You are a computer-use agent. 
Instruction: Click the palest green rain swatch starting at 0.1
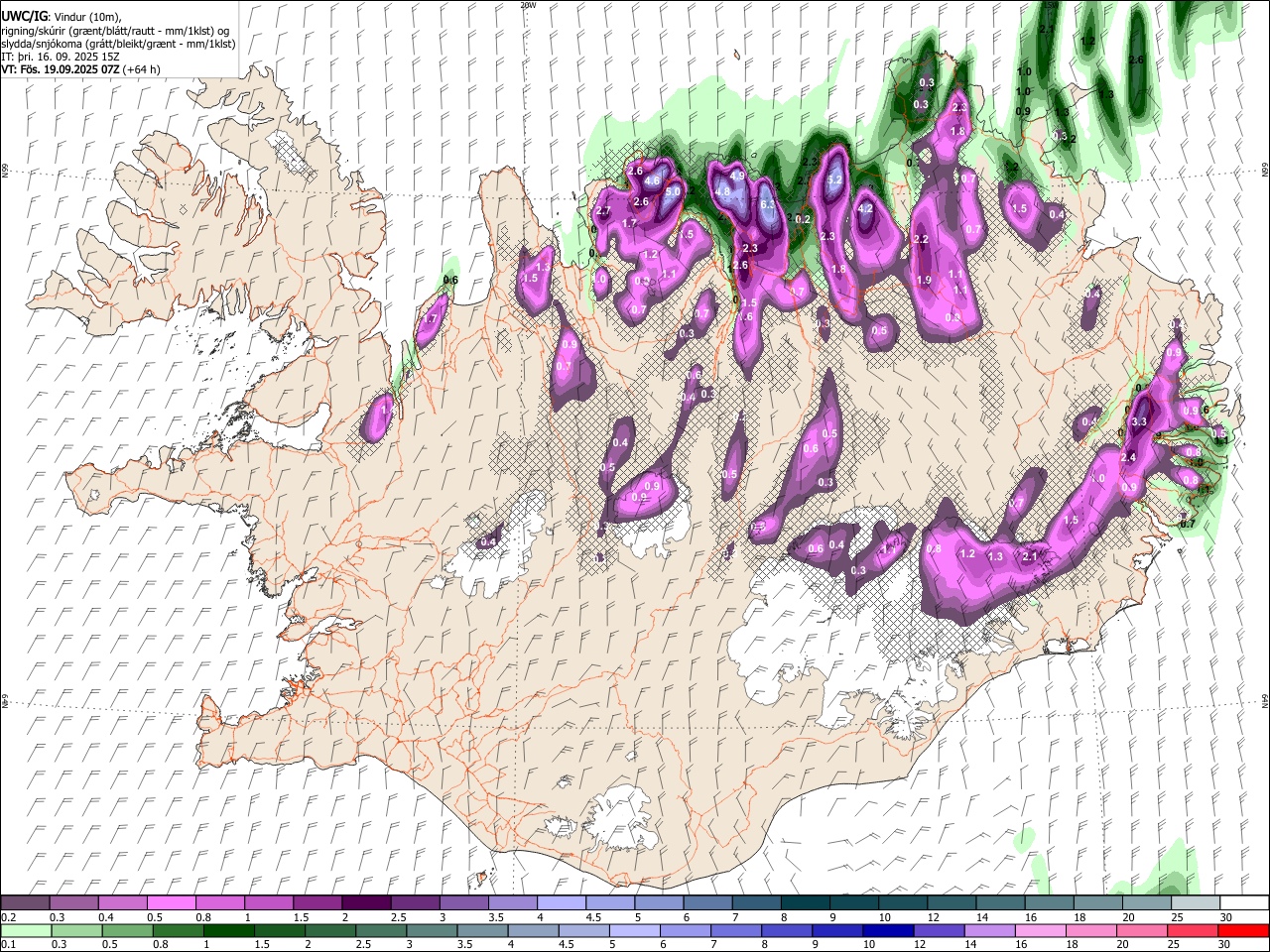click(26, 930)
